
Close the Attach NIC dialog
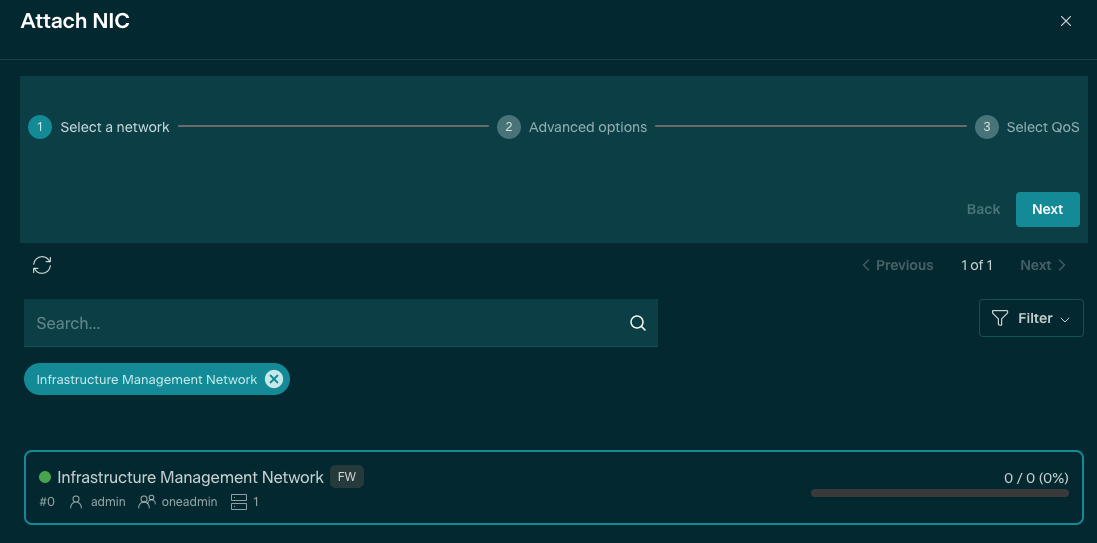pyautogui.click(x=1066, y=21)
